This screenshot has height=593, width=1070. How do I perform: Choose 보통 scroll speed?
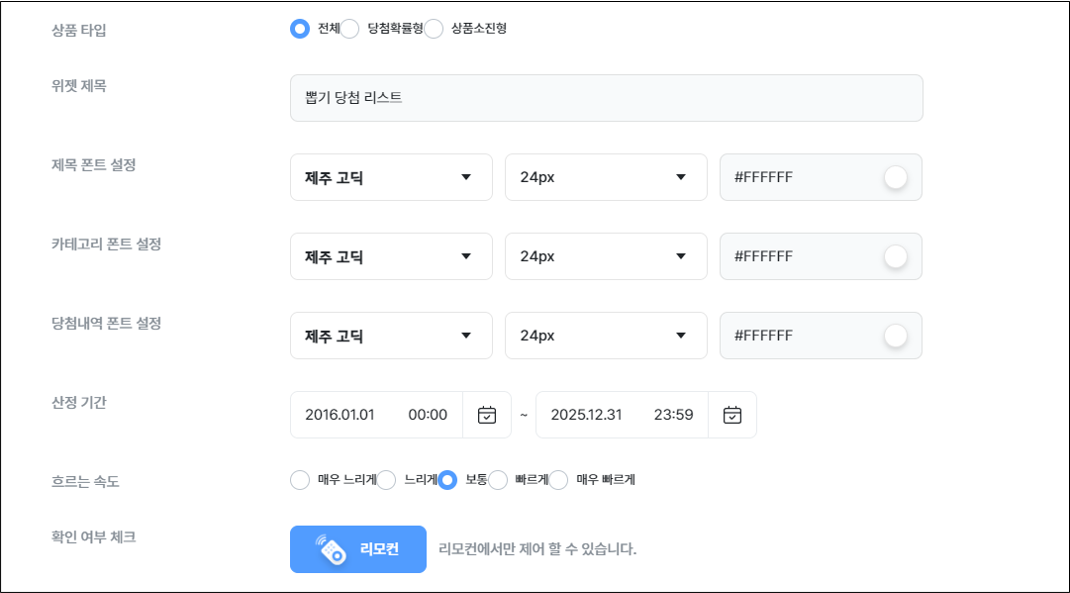(447, 480)
